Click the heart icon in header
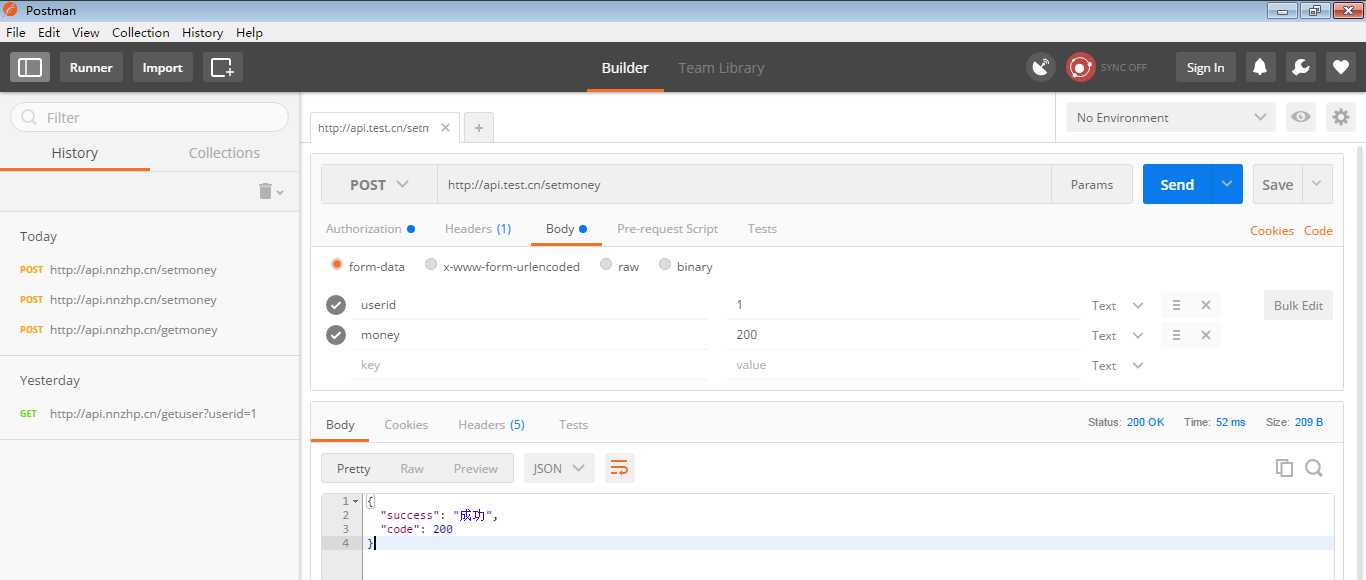 1340,67
